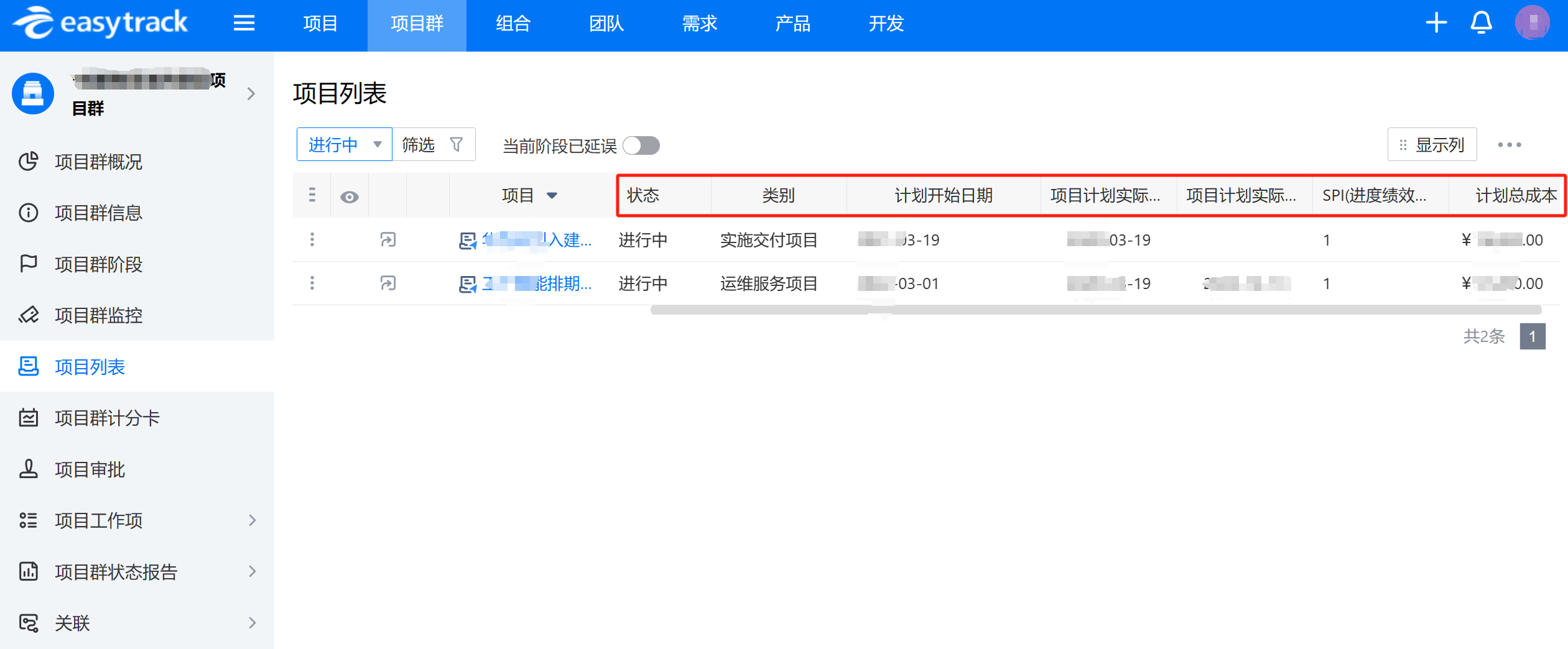Click the 项目群信息 info icon
1568x649 pixels.
click(x=29, y=213)
